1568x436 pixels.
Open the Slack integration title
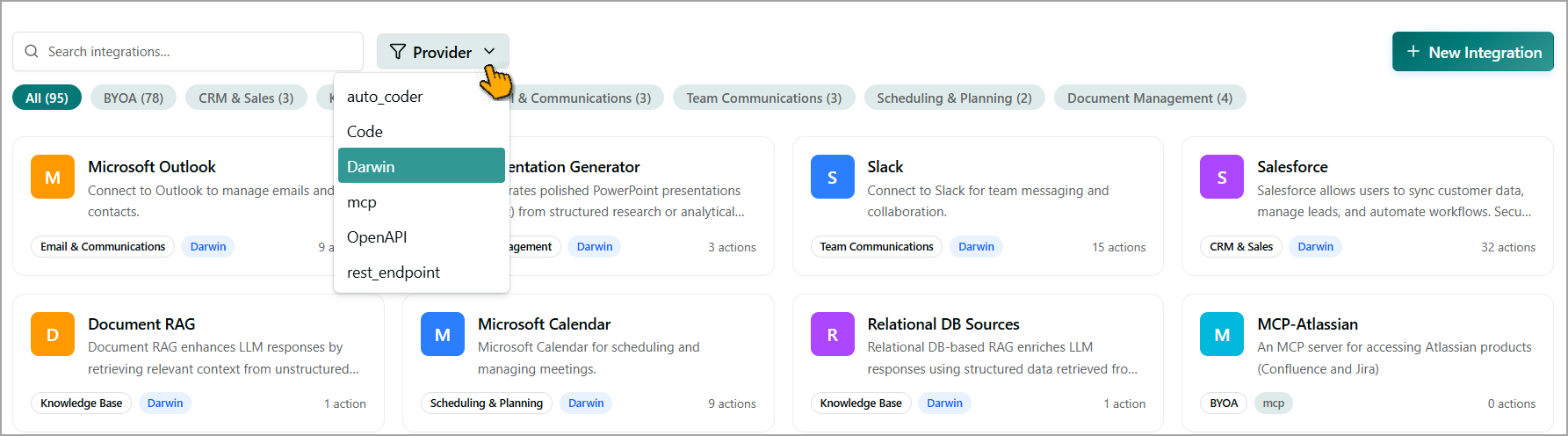(x=885, y=167)
